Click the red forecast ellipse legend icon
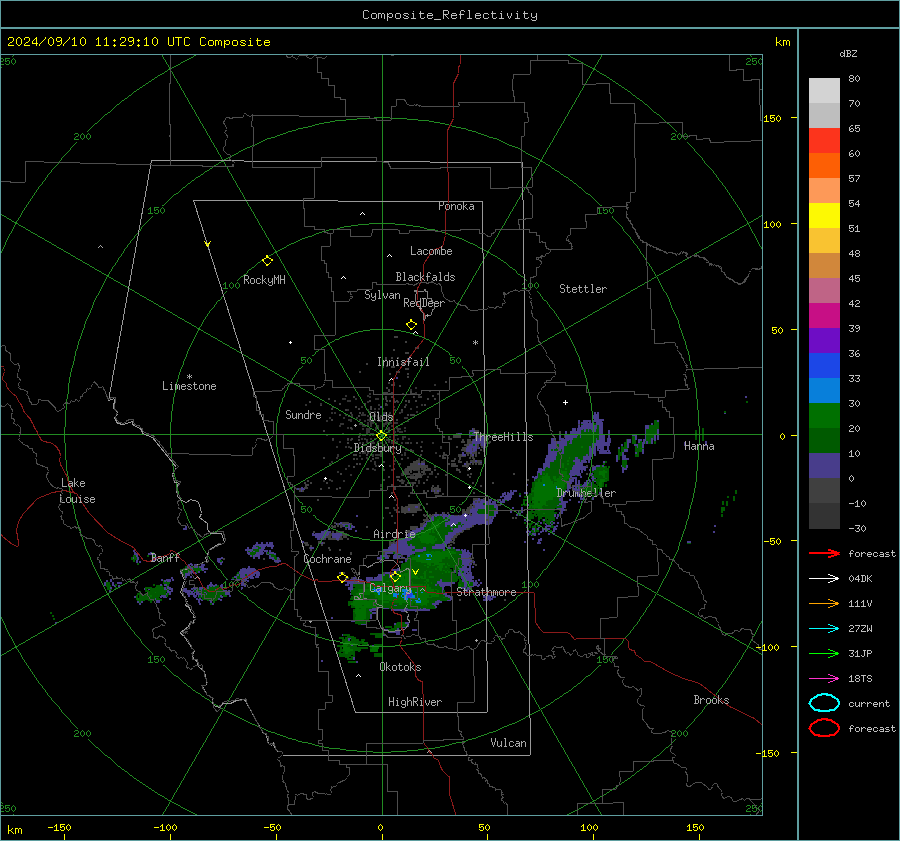Viewport: 900px width, 841px height. point(824,728)
